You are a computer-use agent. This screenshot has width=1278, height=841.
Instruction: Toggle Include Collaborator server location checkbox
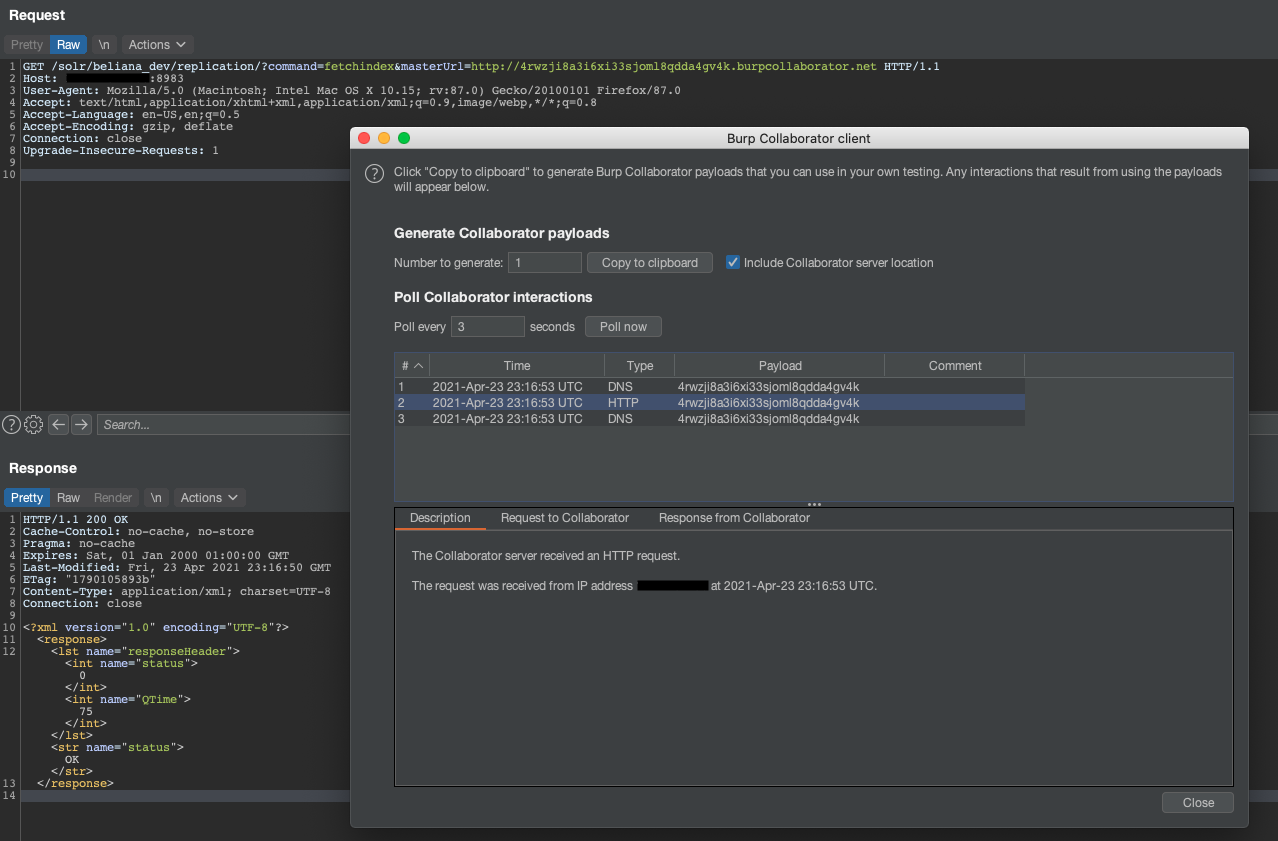[733, 262]
